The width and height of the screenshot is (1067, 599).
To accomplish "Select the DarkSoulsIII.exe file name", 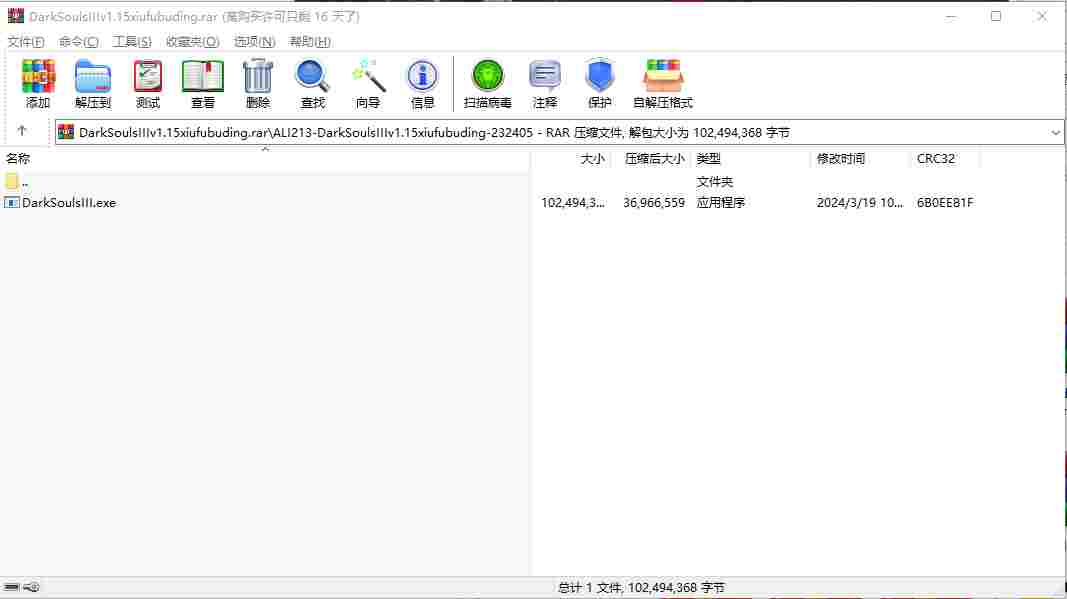I will point(69,203).
